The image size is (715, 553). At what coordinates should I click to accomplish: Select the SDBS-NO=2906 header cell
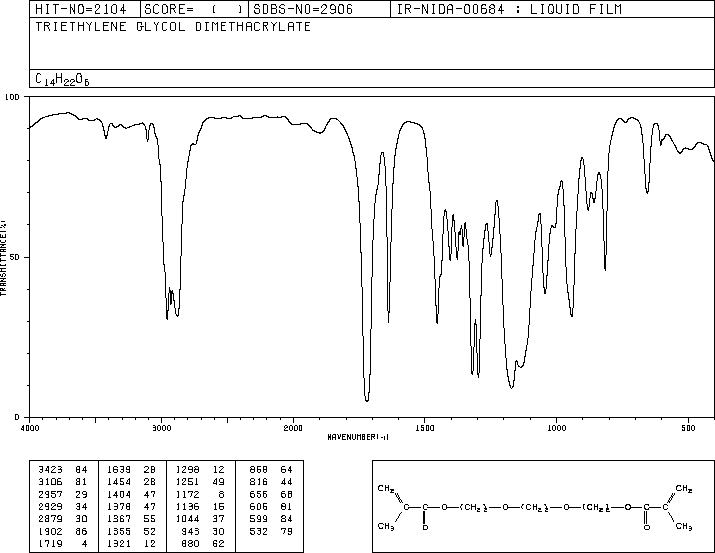coord(303,9)
